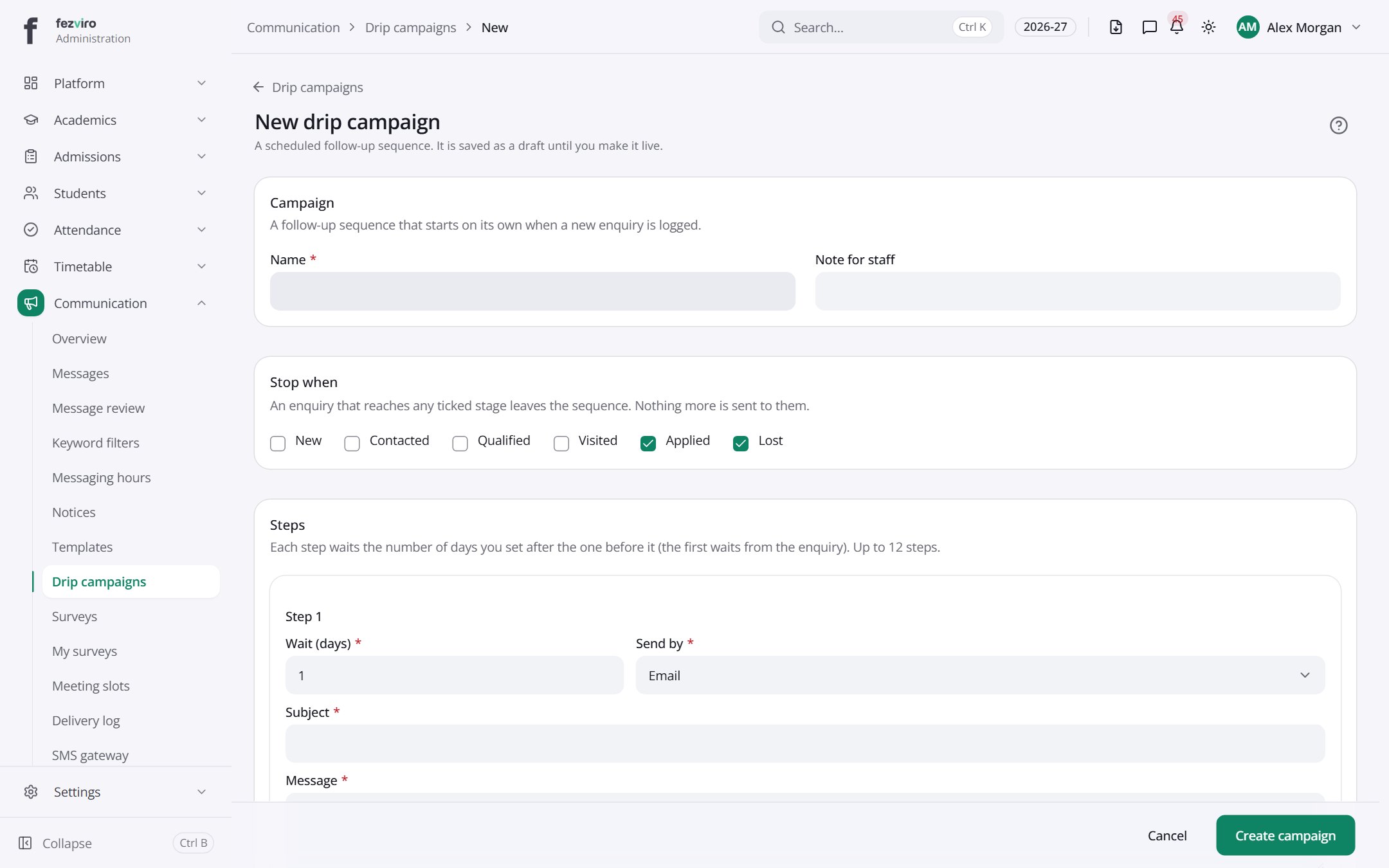
Task: Click the Communication breadcrumb link
Action: (293, 27)
